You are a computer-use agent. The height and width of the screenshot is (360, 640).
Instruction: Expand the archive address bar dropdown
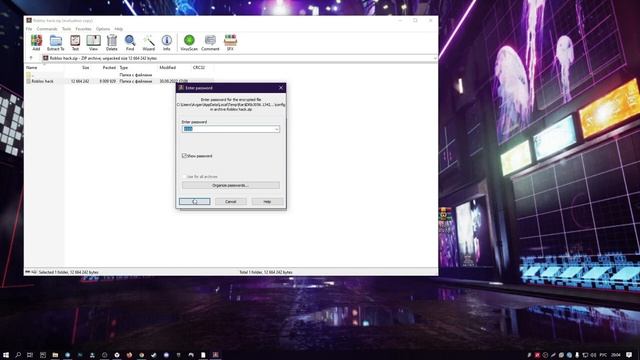435,58
